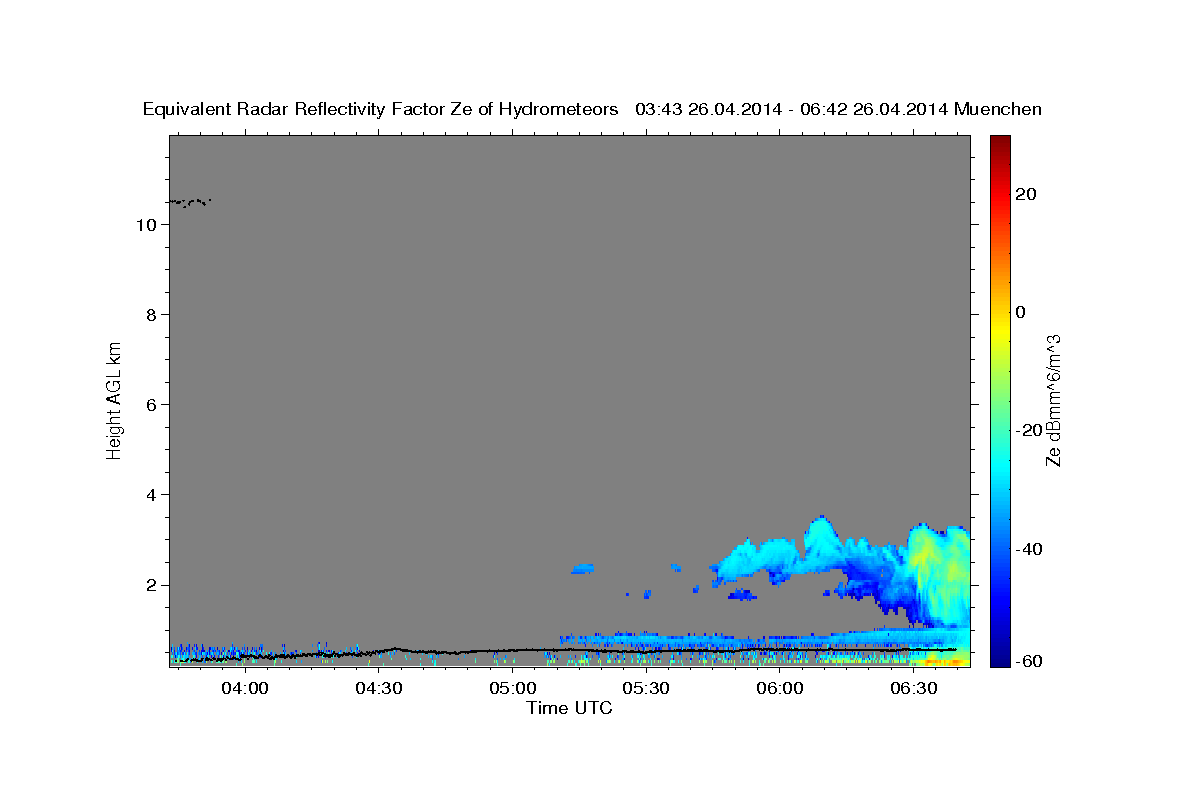
Task: Click the 05:00 time tick label
Action: click(x=512, y=688)
